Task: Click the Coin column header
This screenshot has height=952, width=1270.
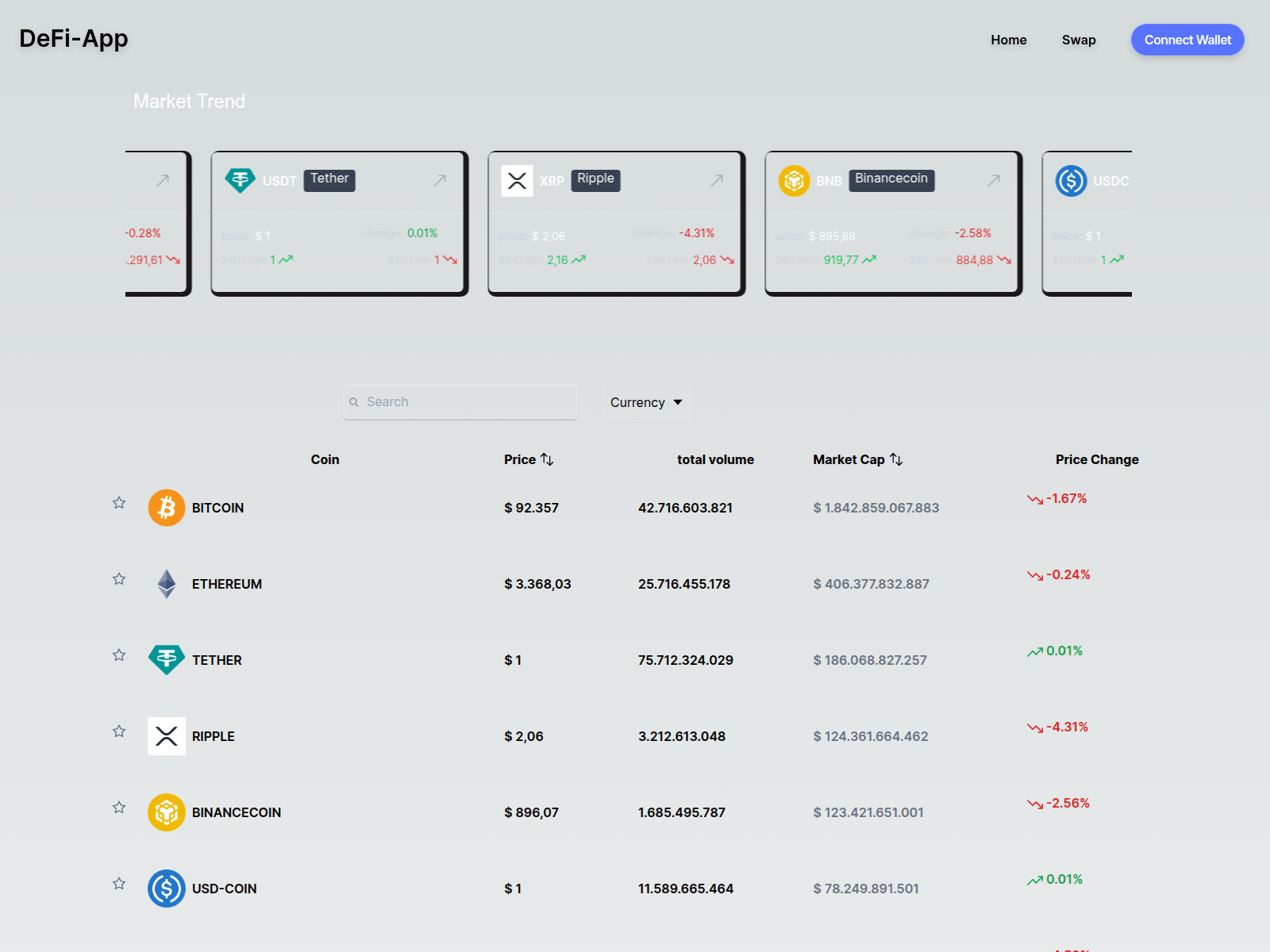Action: [x=325, y=459]
